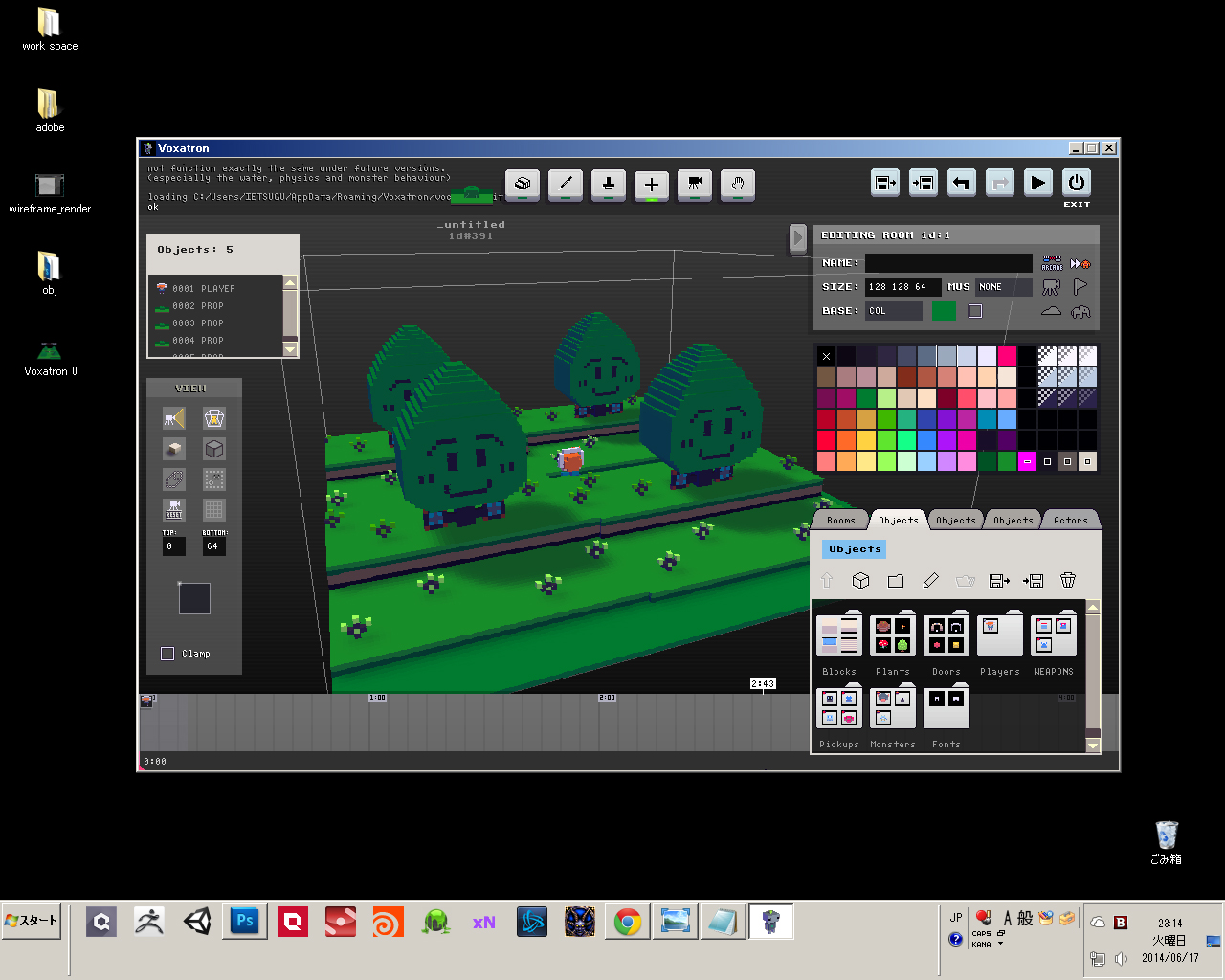Click the Reset camera view icon
Screen dimensions: 1225x980
click(x=174, y=510)
